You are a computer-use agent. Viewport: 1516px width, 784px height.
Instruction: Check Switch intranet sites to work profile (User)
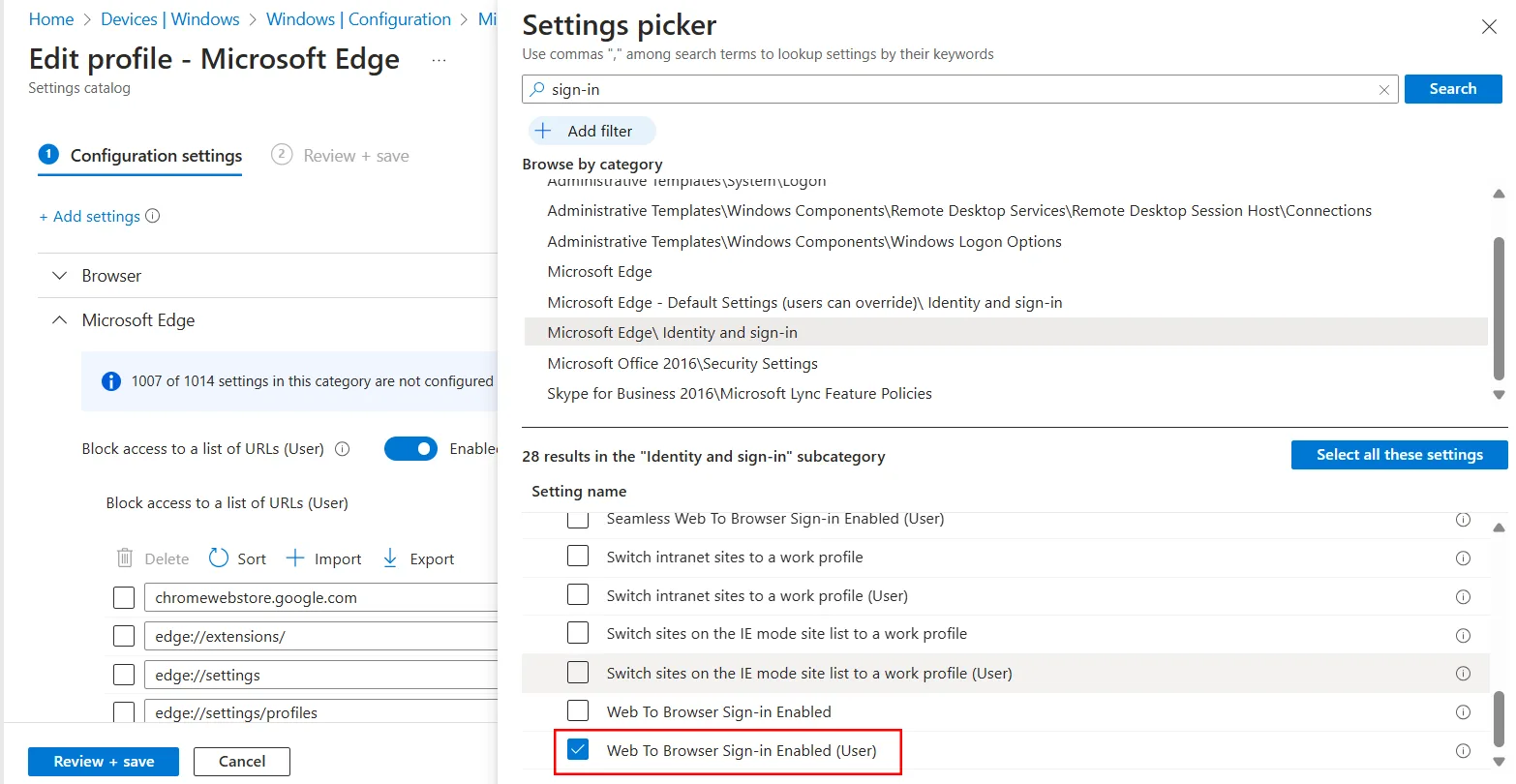(x=578, y=594)
